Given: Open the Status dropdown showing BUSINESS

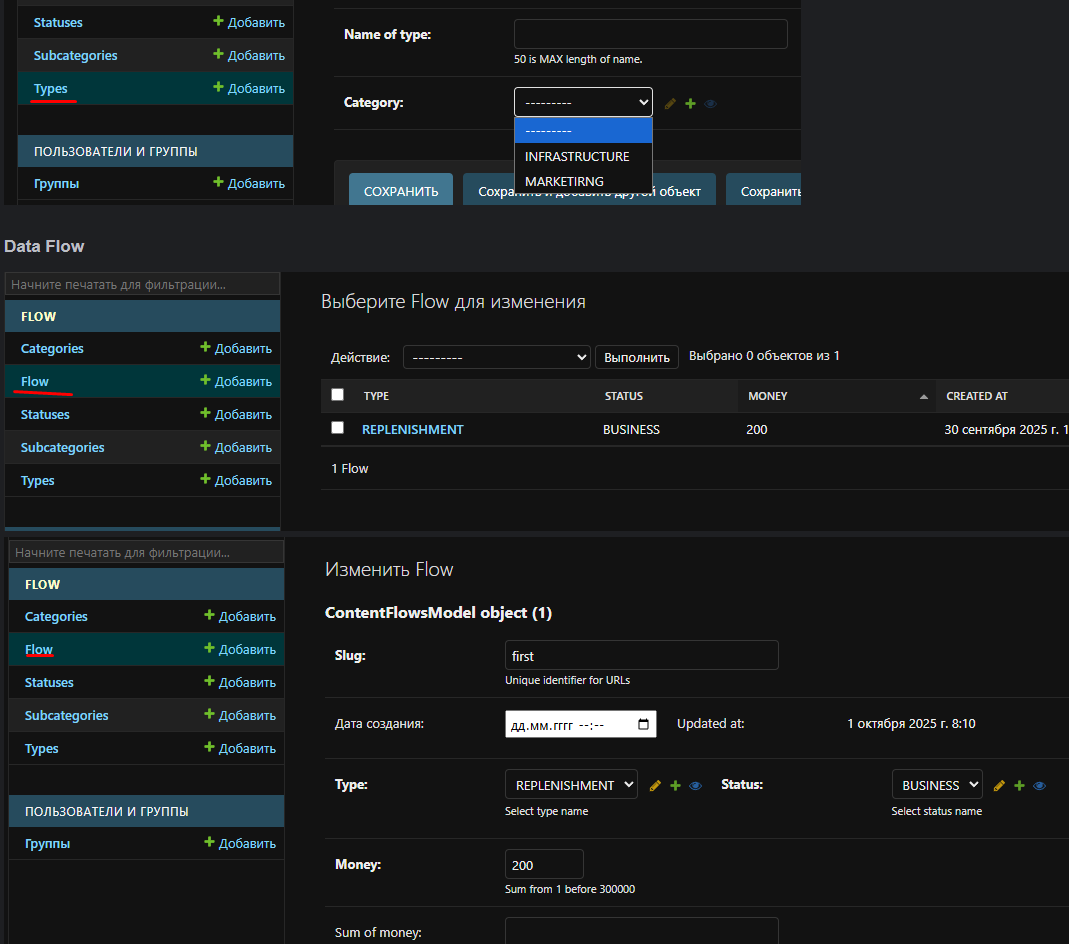Looking at the screenshot, I should pos(937,785).
